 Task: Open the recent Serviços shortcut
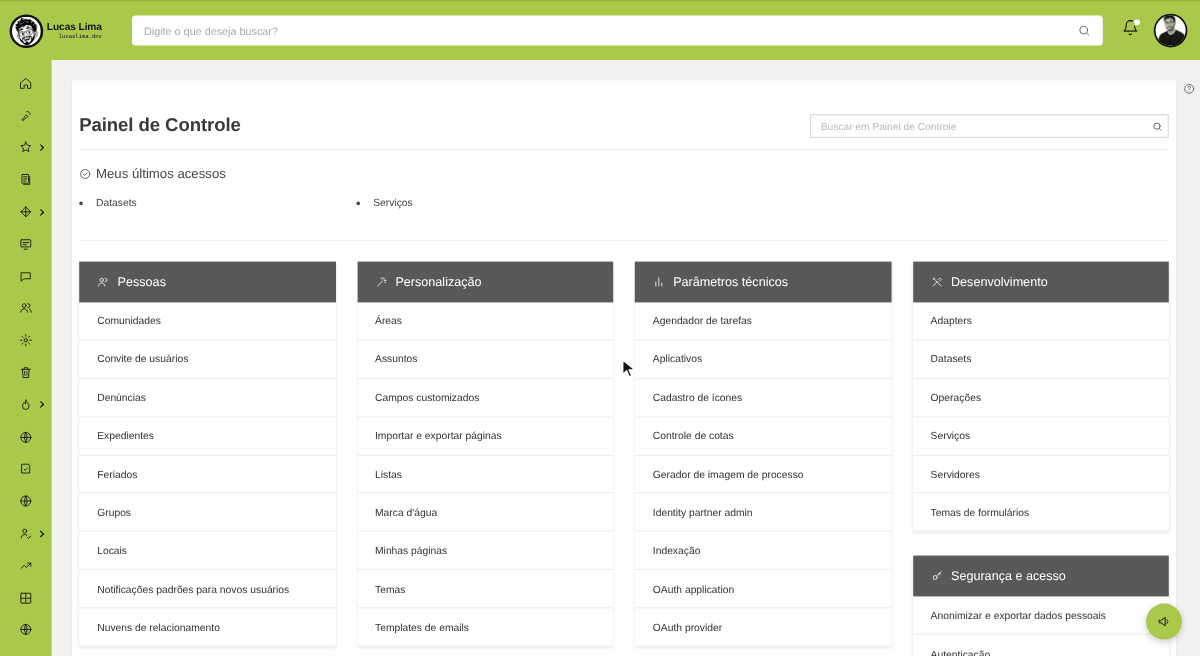tap(393, 202)
